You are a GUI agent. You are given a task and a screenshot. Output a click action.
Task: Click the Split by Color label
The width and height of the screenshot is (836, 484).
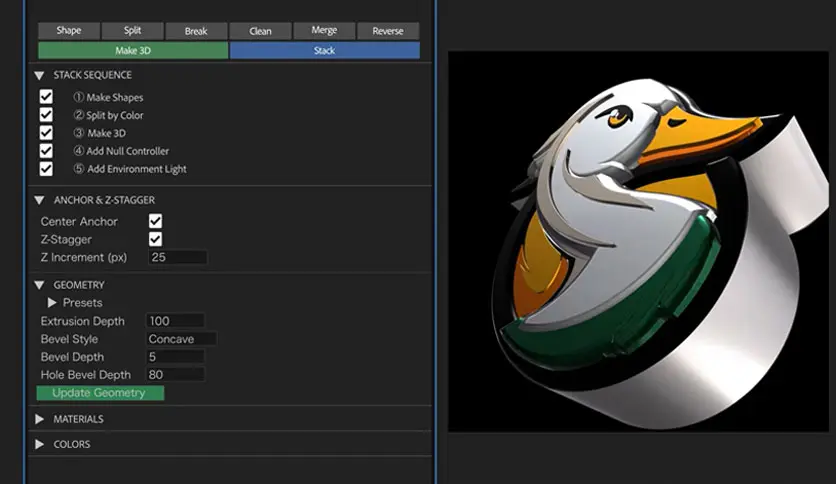coord(115,115)
